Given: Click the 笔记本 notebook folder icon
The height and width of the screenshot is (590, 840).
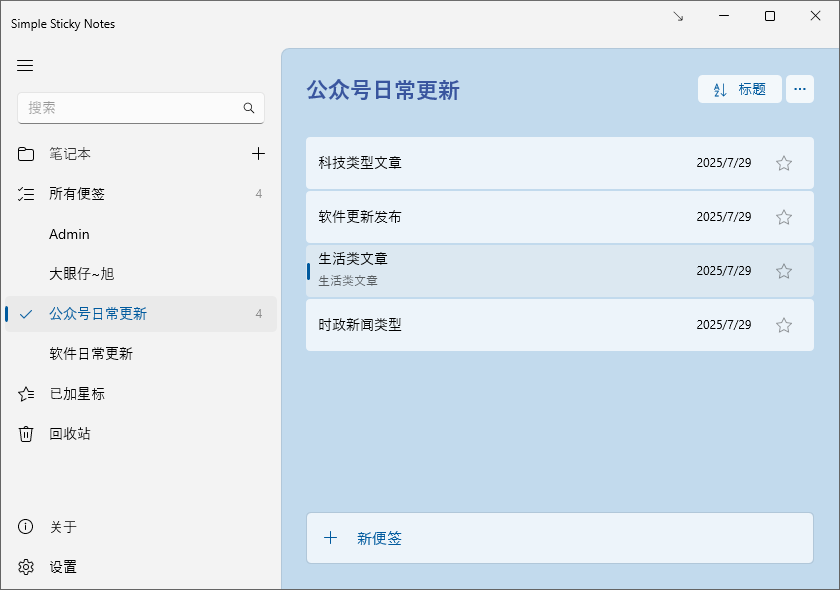Looking at the screenshot, I should 26,154.
